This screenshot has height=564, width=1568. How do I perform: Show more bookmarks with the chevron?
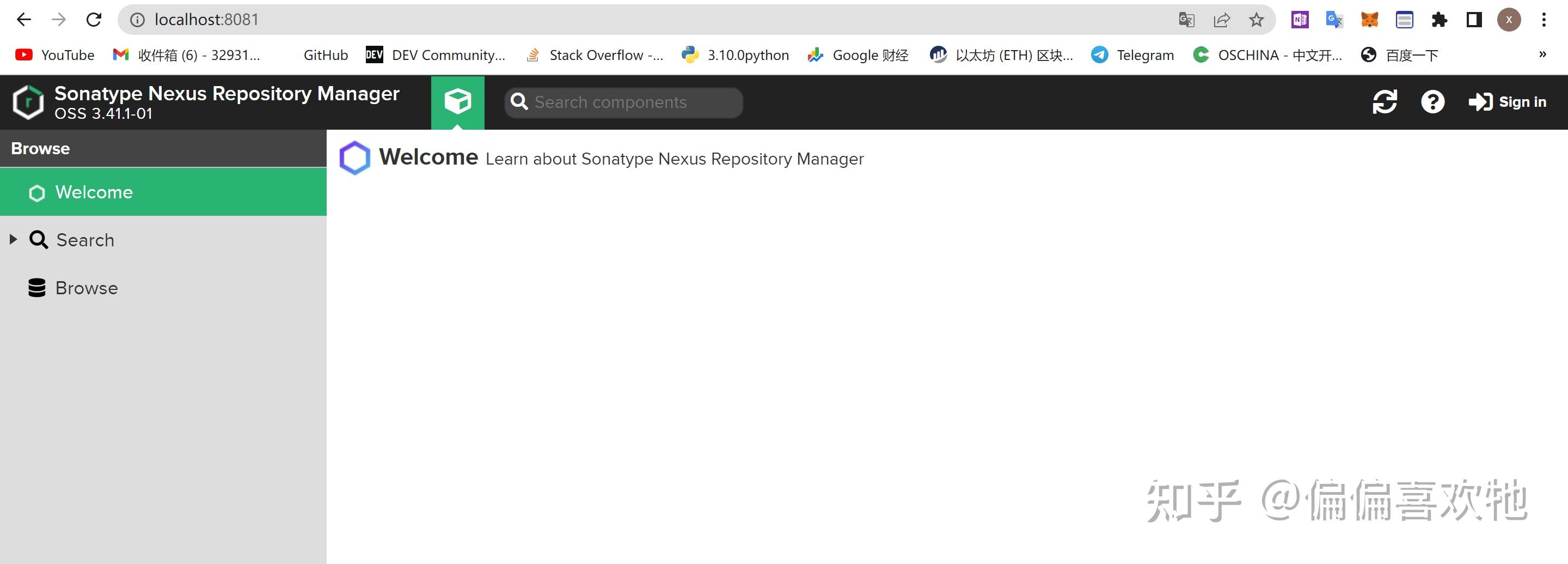point(1542,54)
